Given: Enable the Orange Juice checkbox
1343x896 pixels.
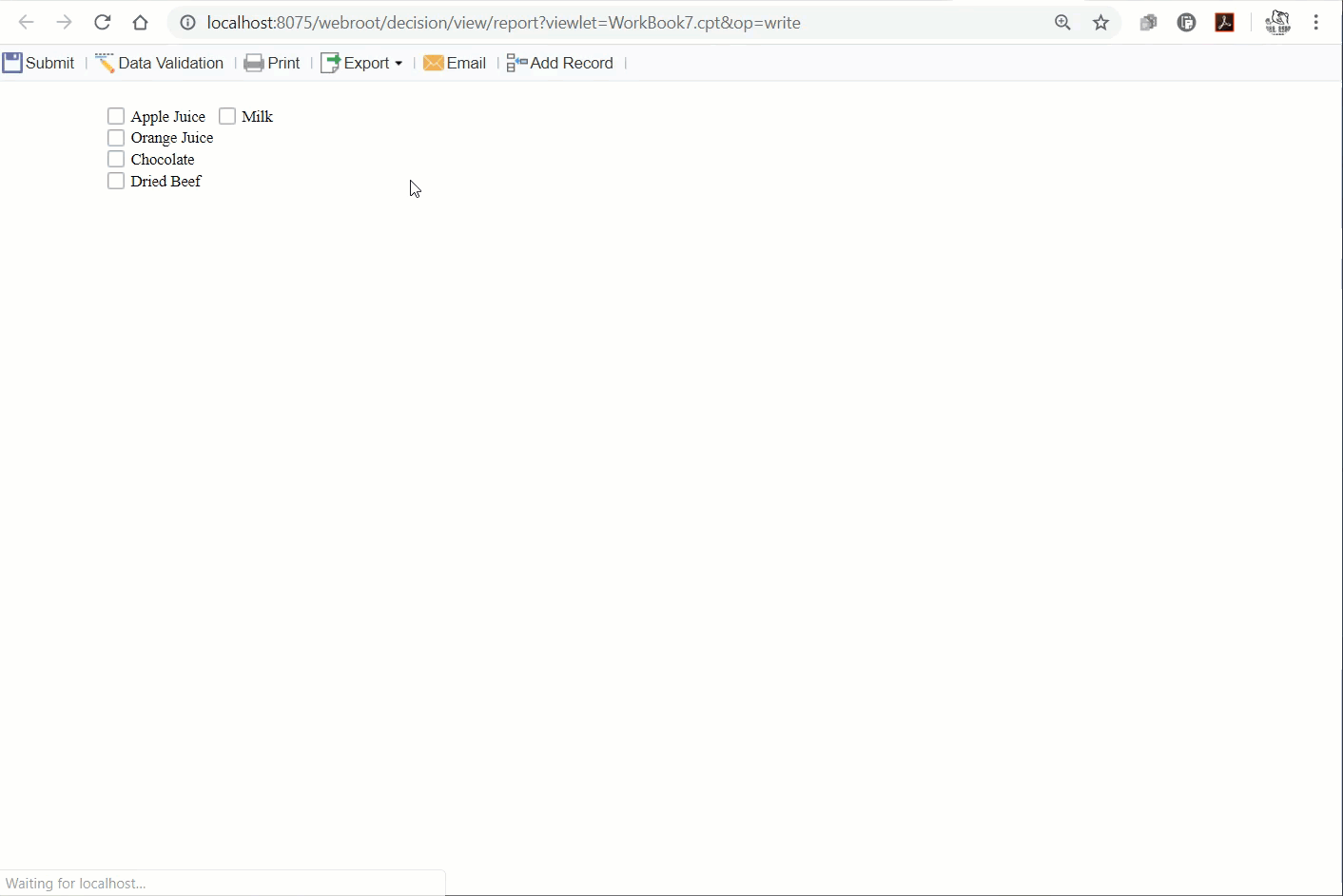Looking at the screenshot, I should tap(116, 138).
